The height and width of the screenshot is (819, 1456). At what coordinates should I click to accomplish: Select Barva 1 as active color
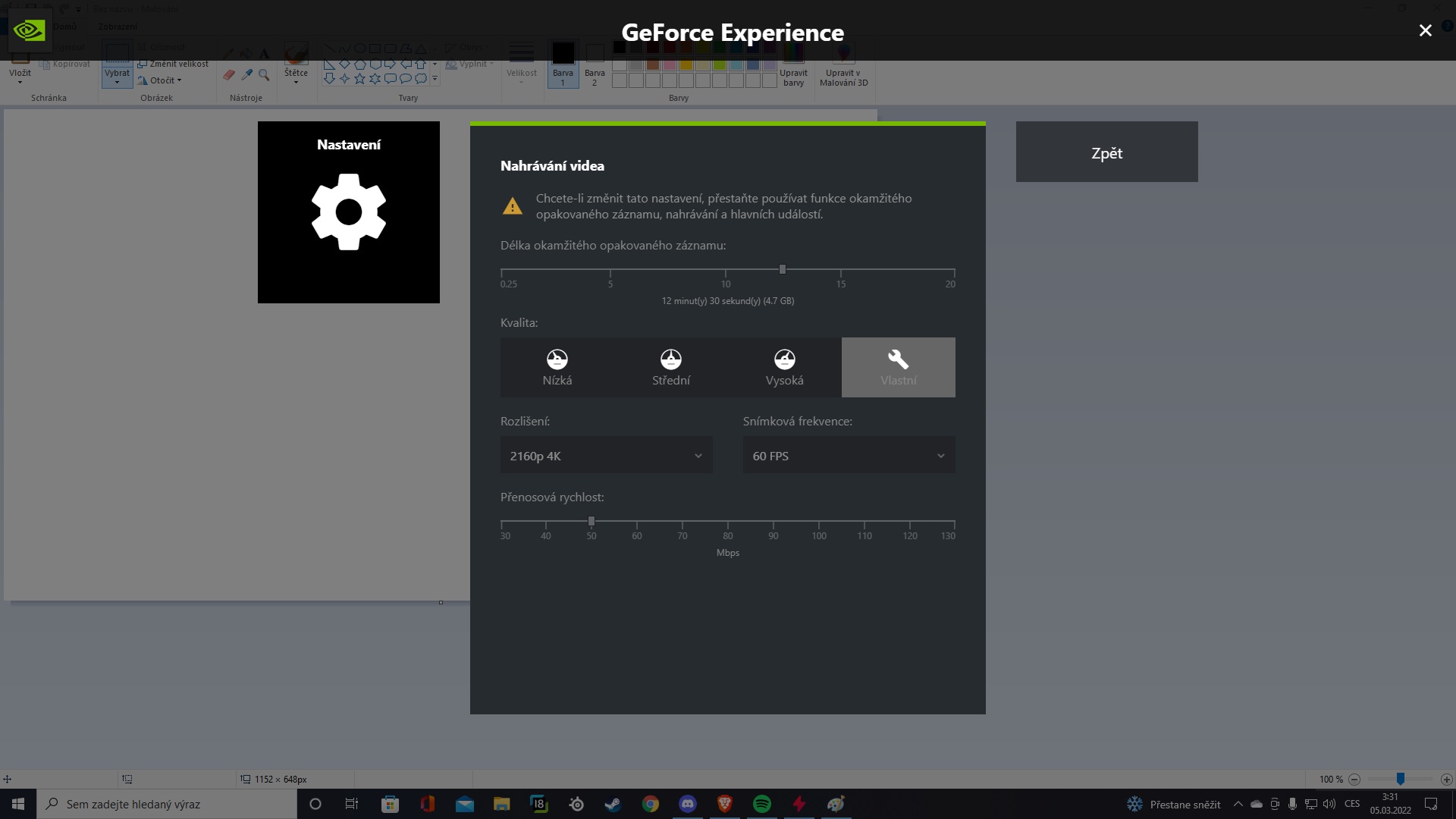coord(563,64)
